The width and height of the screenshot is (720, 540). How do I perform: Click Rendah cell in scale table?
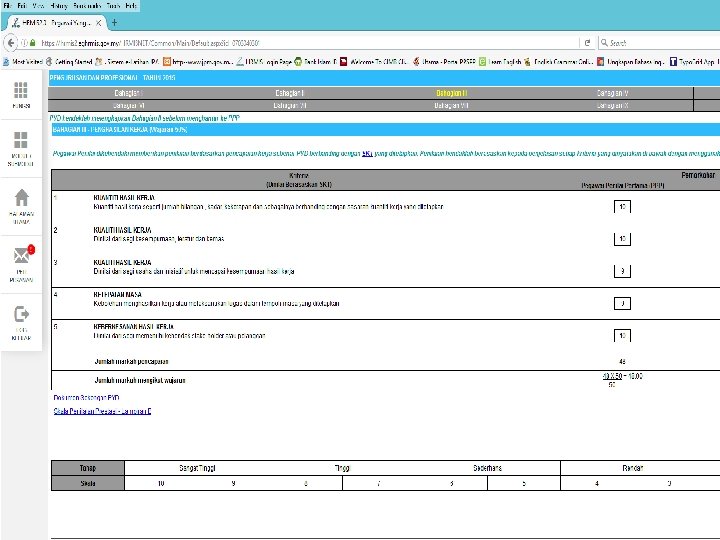(632, 468)
